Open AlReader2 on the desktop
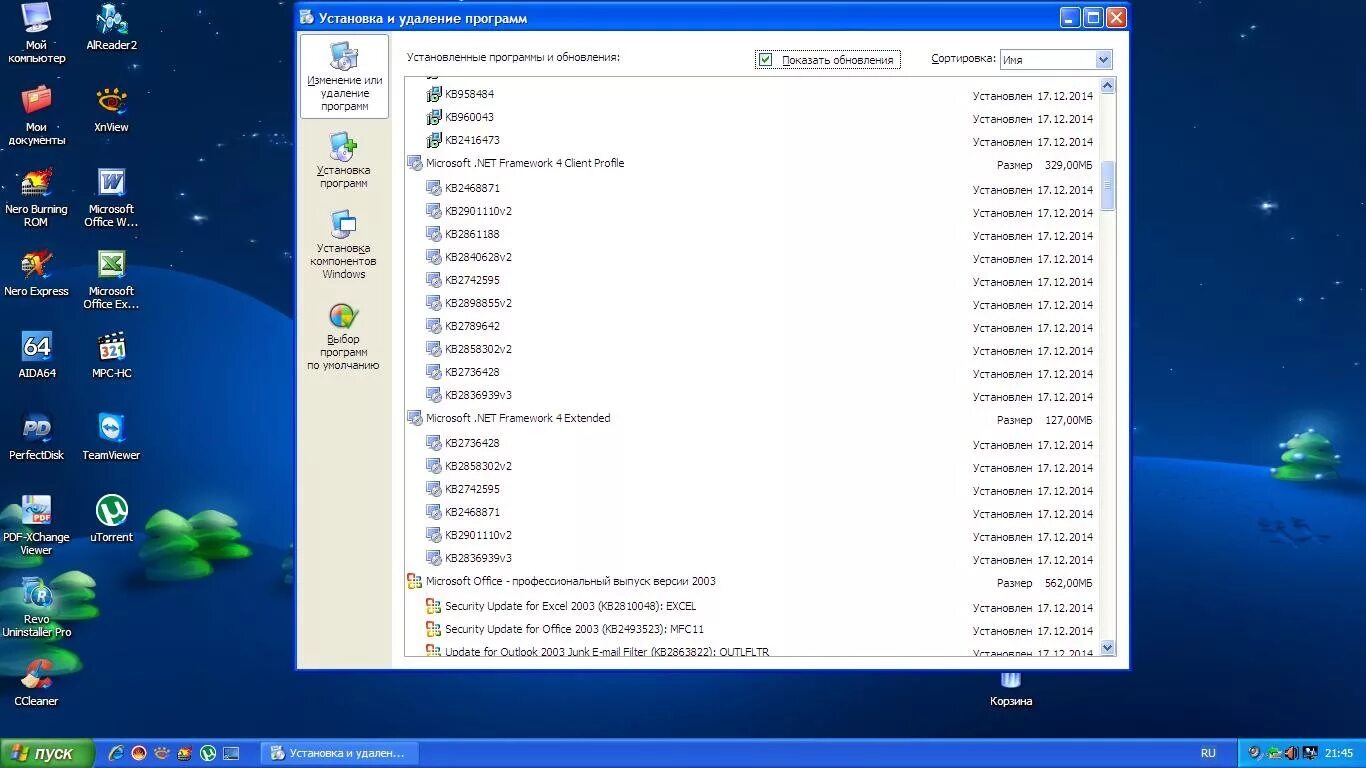1366x768 pixels. [111, 27]
